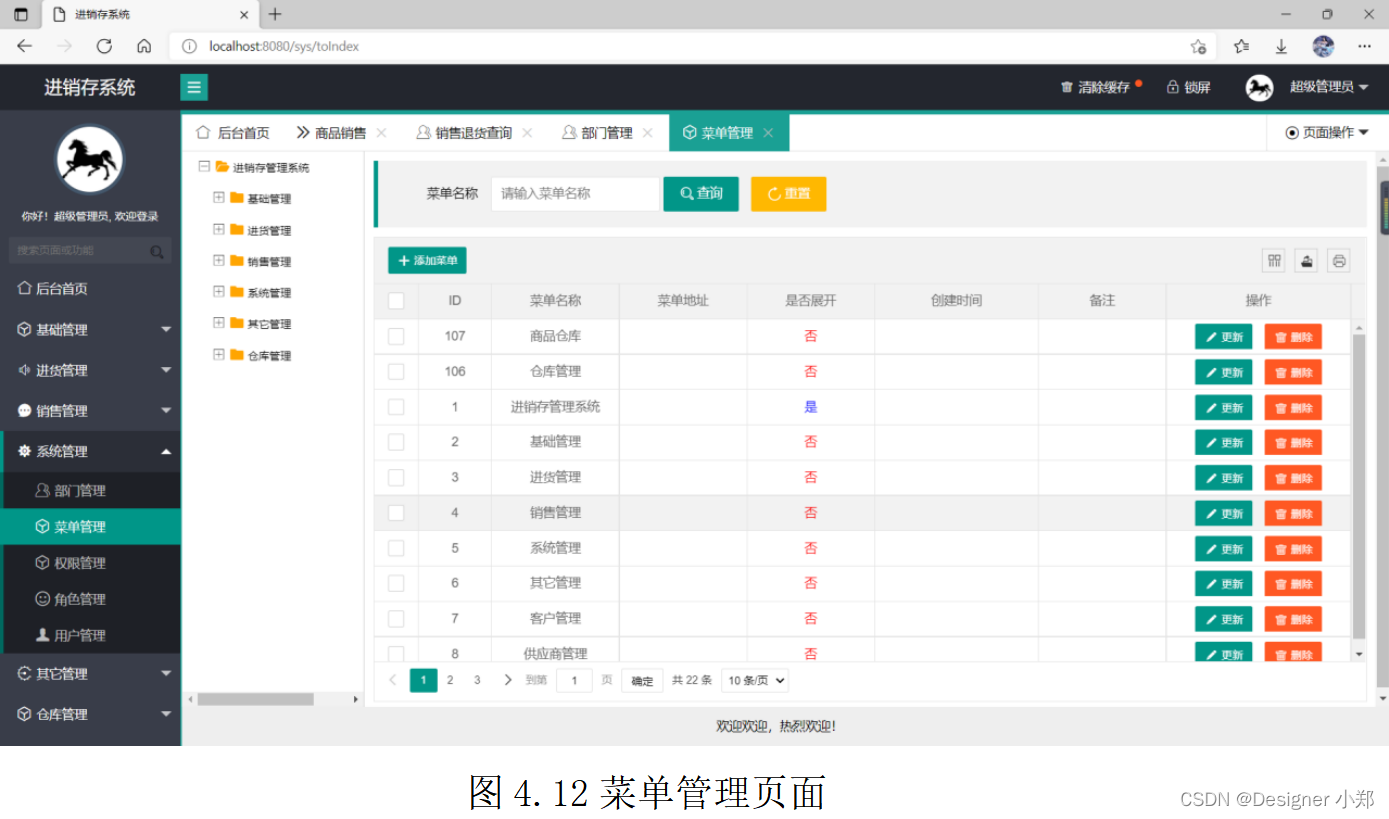
Task: Click the tree panel horizontal scrollbar
Action: click(255, 699)
